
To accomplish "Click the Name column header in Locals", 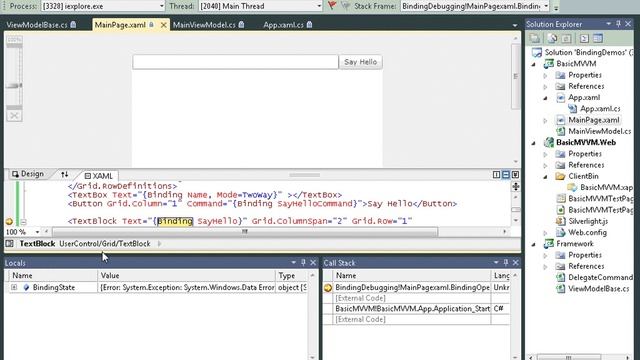I will coord(53,276).
